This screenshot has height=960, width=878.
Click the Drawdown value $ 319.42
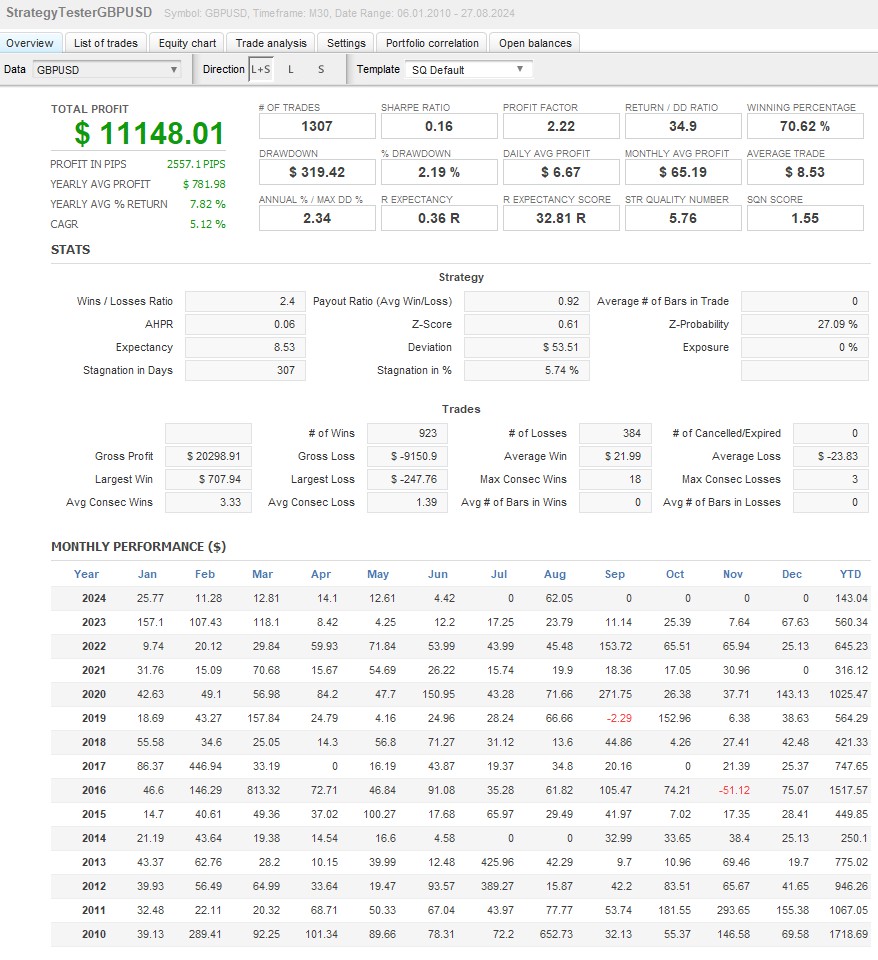click(x=317, y=173)
